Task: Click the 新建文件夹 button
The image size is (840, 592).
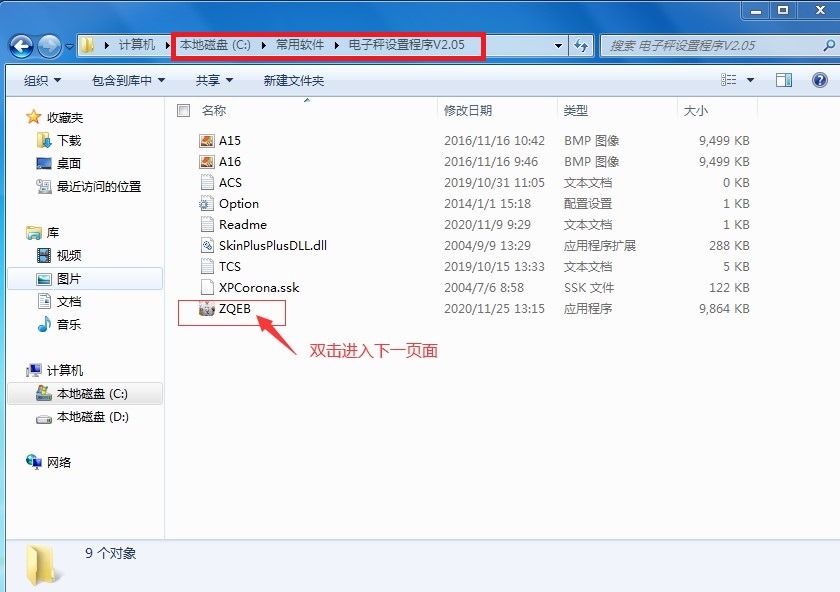Action: pyautogui.click(x=294, y=81)
